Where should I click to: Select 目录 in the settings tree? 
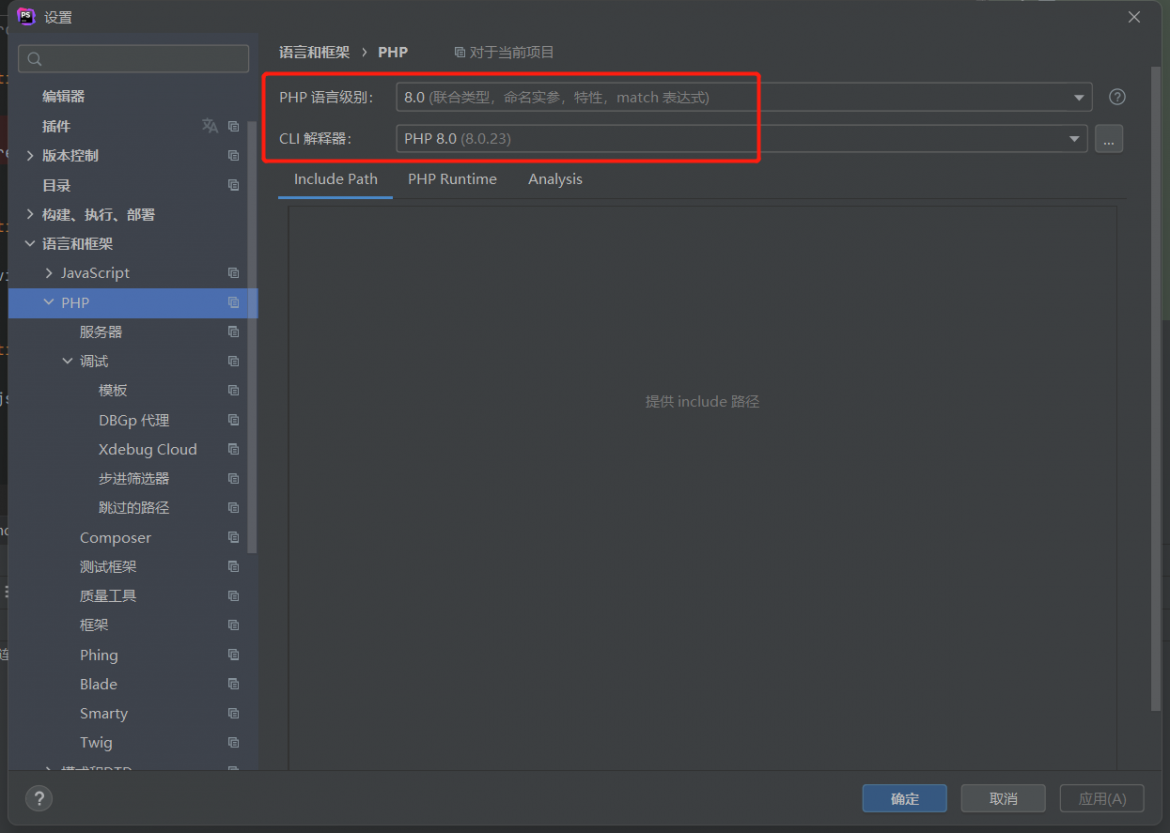tap(56, 185)
